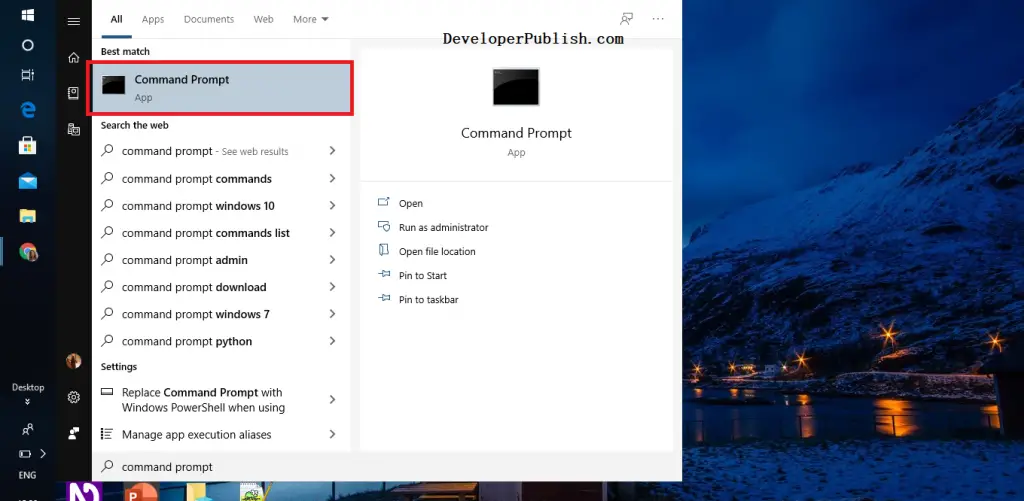The height and width of the screenshot is (501, 1024).
Task: Expand arrow for 'command prompt windows 7'
Action: (332, 314)
